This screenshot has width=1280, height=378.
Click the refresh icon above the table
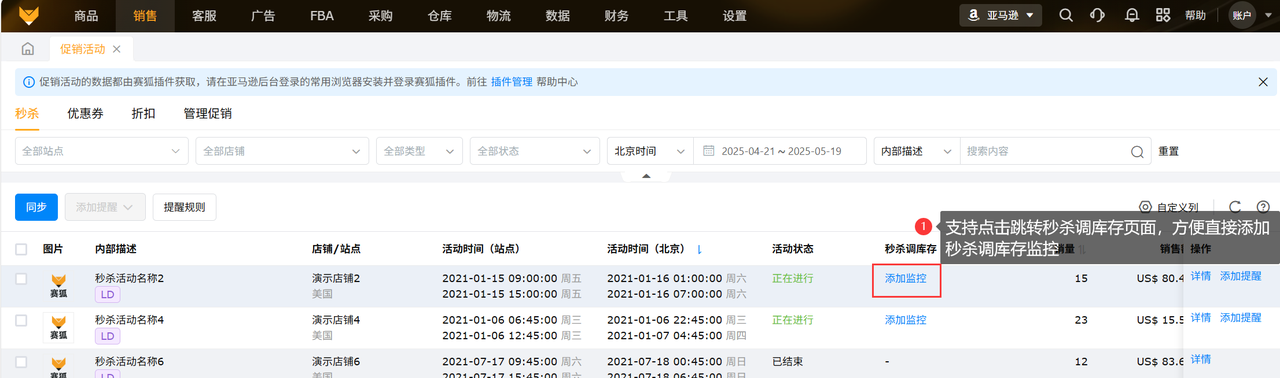[1235, 206]
